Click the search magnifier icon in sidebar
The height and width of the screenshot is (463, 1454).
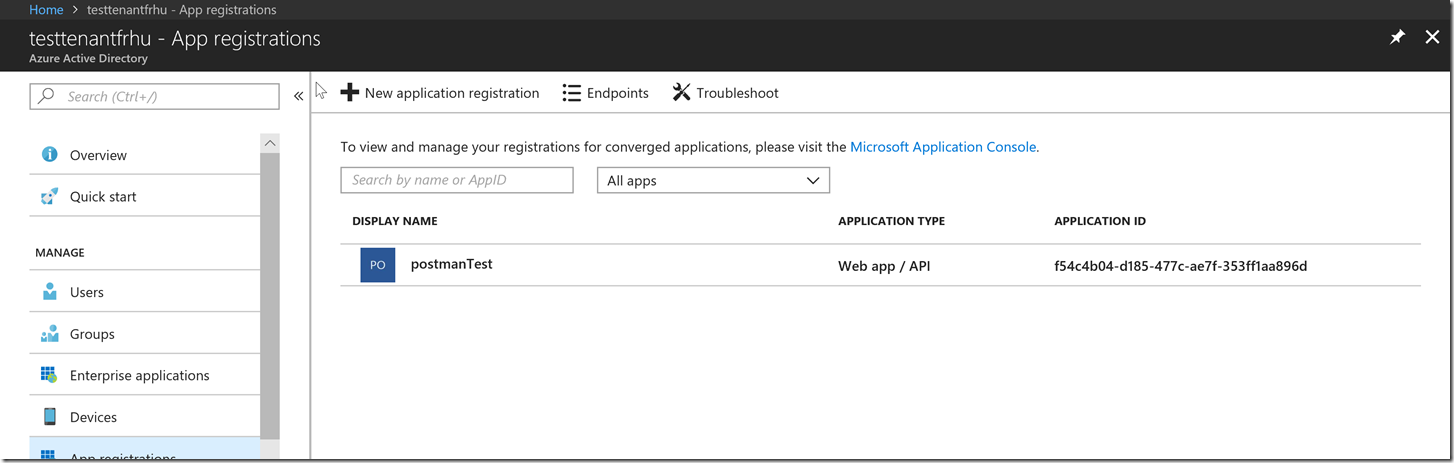click(x=46, y=96)
